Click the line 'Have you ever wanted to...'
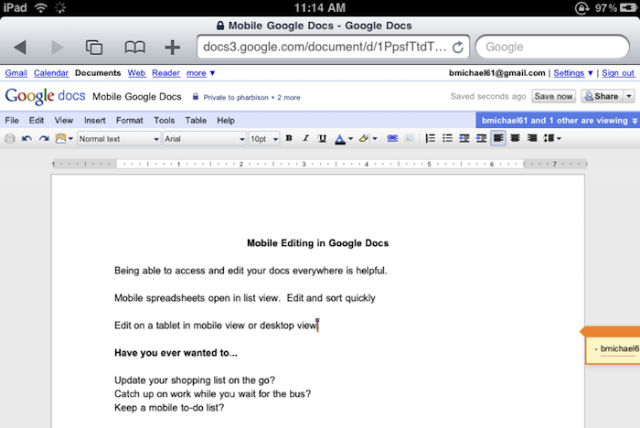Image resolution: width=640 pixels, height=428 pixels. (x=176, y=353)
